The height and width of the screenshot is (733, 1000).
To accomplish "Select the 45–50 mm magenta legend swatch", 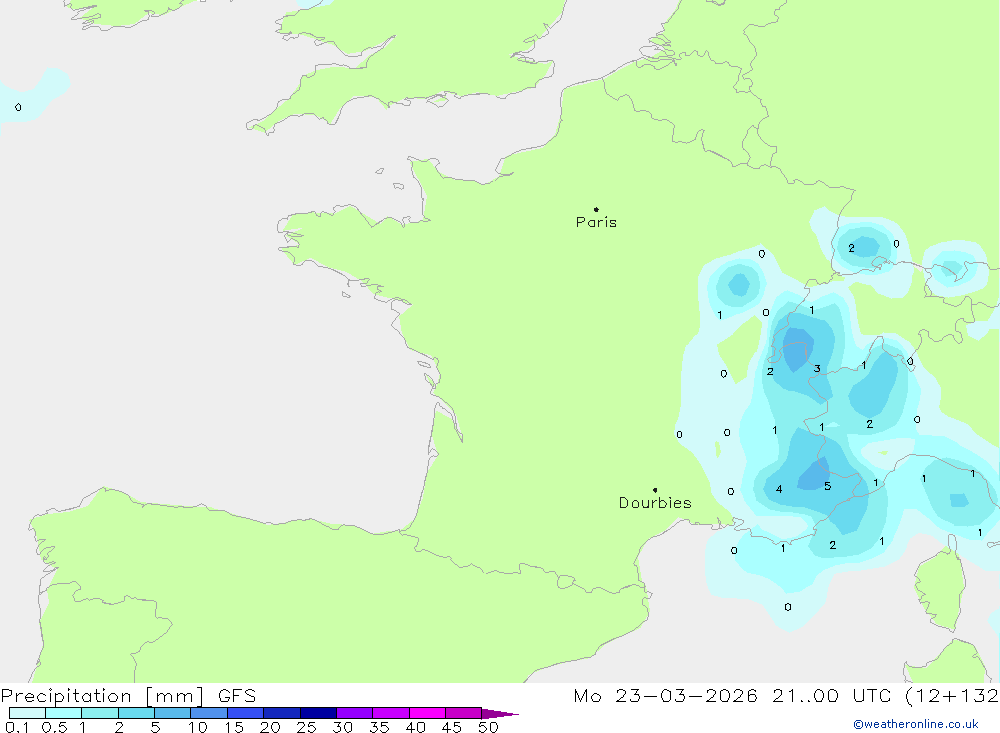I will pyautogui.click(x=463, y=713).
